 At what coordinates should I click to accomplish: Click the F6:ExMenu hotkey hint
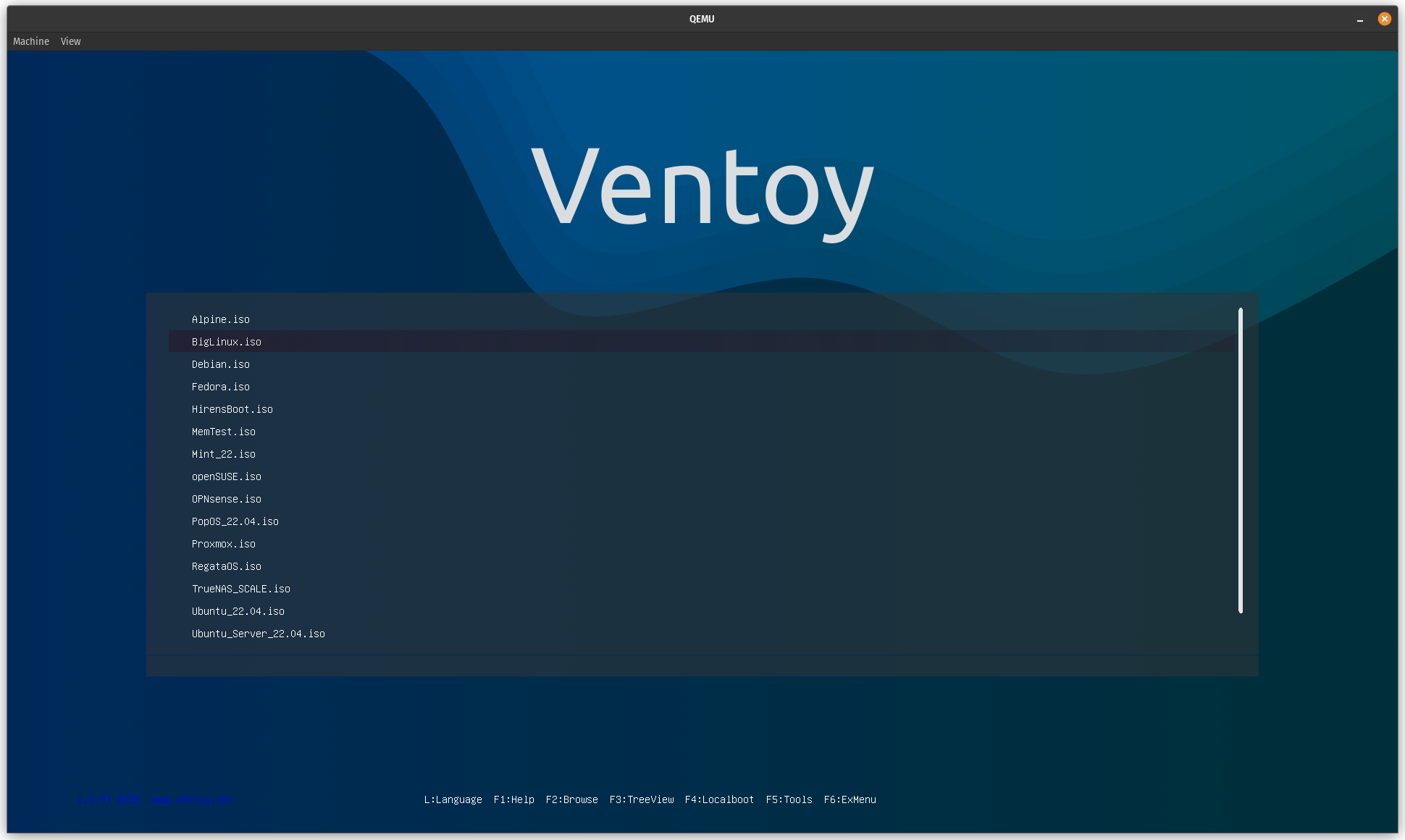[850, 799]
